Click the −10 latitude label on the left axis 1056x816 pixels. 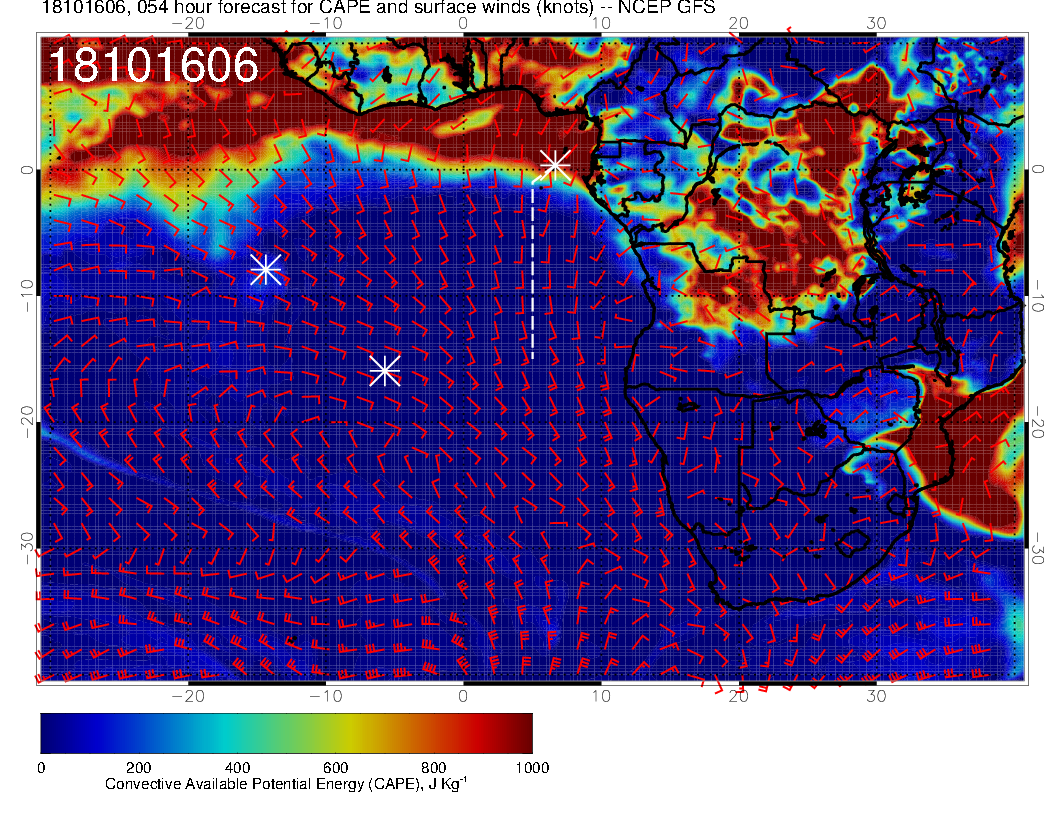click(x=26, y=295)
